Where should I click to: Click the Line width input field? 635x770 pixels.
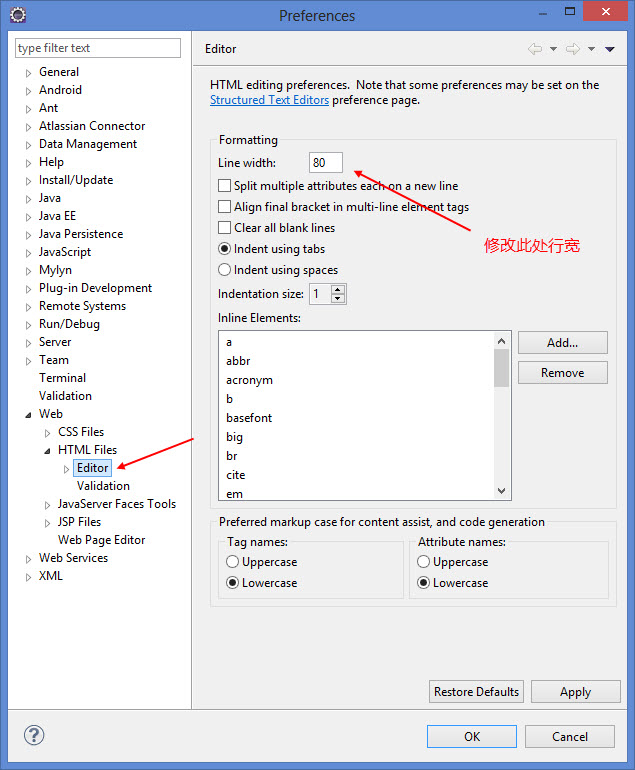326,163
